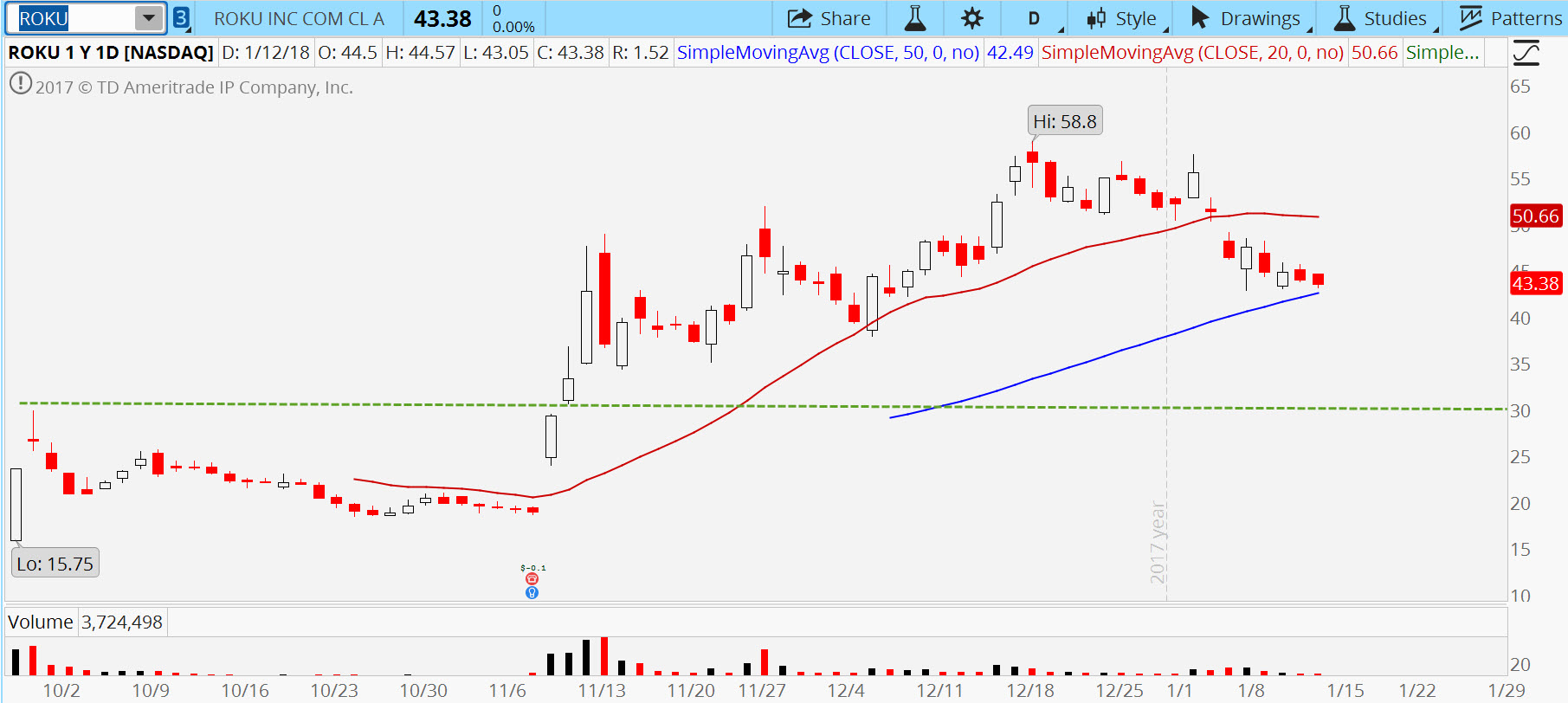The height and width of the screenshot is (703, 1568).
Task: Click the blue symbol link number 3 icon
Action: [181, 18]
